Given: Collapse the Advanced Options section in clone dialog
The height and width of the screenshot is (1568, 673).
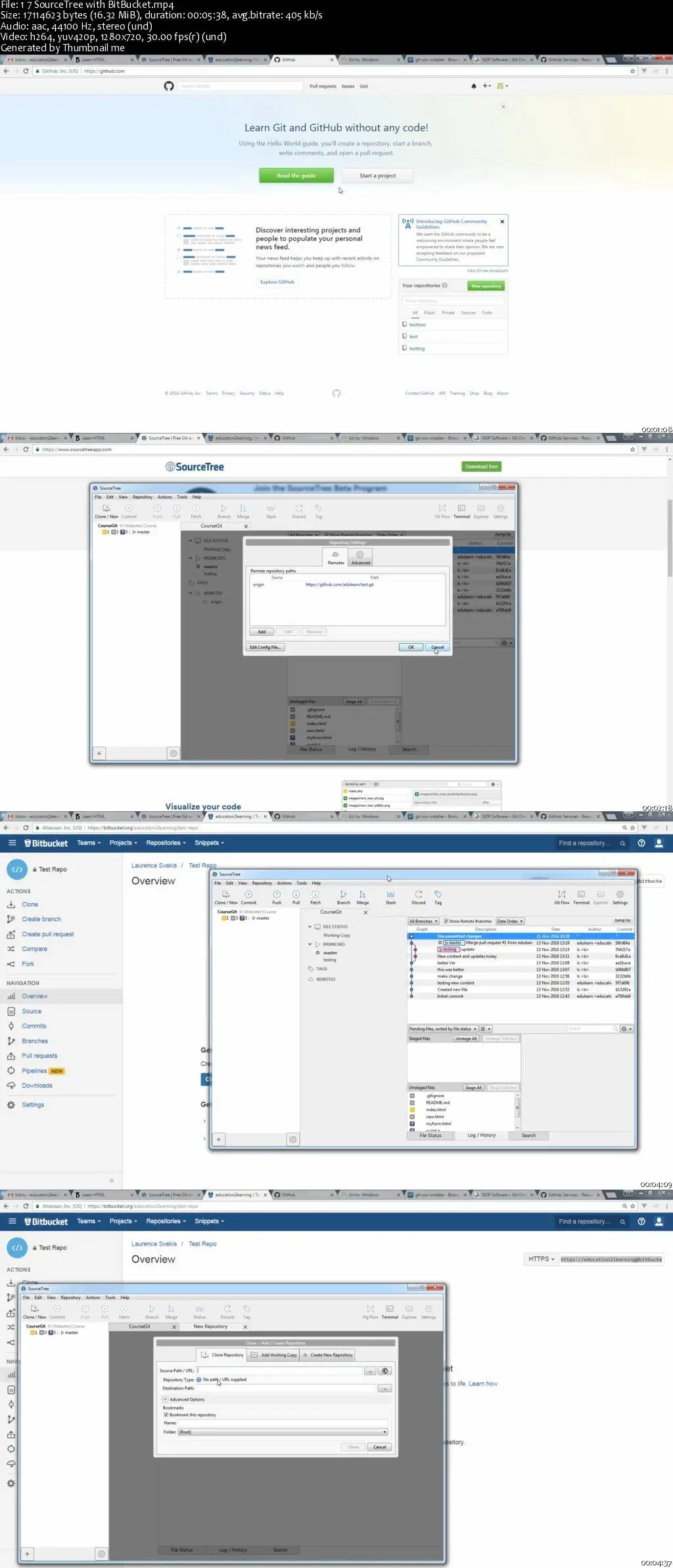Looking at the screenshot, I should 165,1399.
